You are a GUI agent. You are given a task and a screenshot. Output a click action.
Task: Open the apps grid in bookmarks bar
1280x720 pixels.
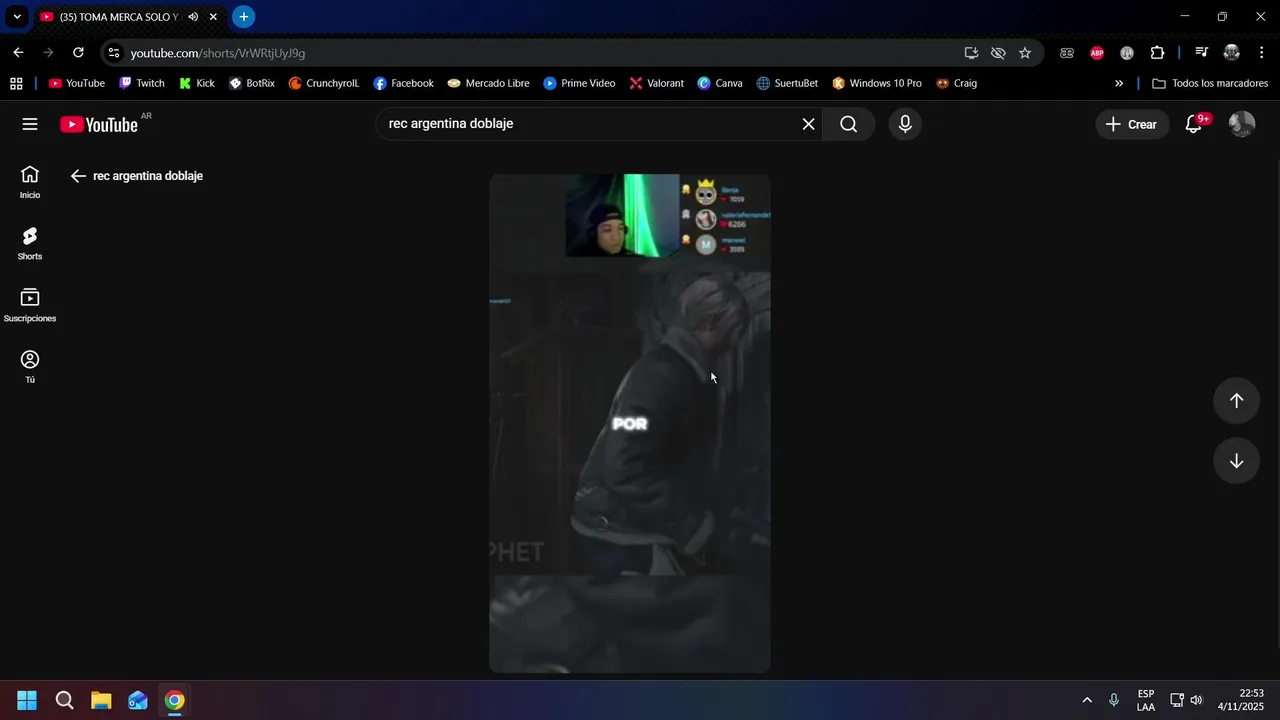(16, 84)
